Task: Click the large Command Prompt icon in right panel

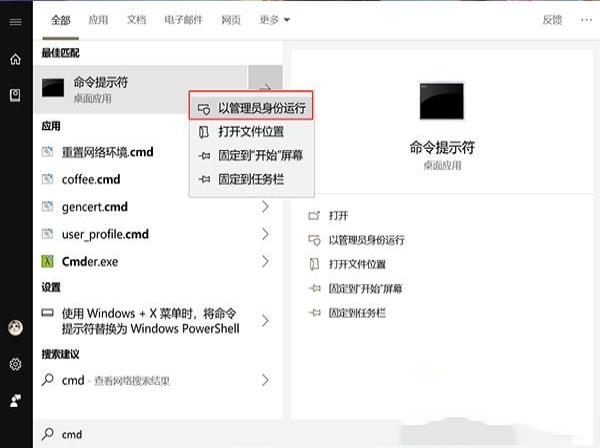Action: pyautogui.click(x=442, y=102)
